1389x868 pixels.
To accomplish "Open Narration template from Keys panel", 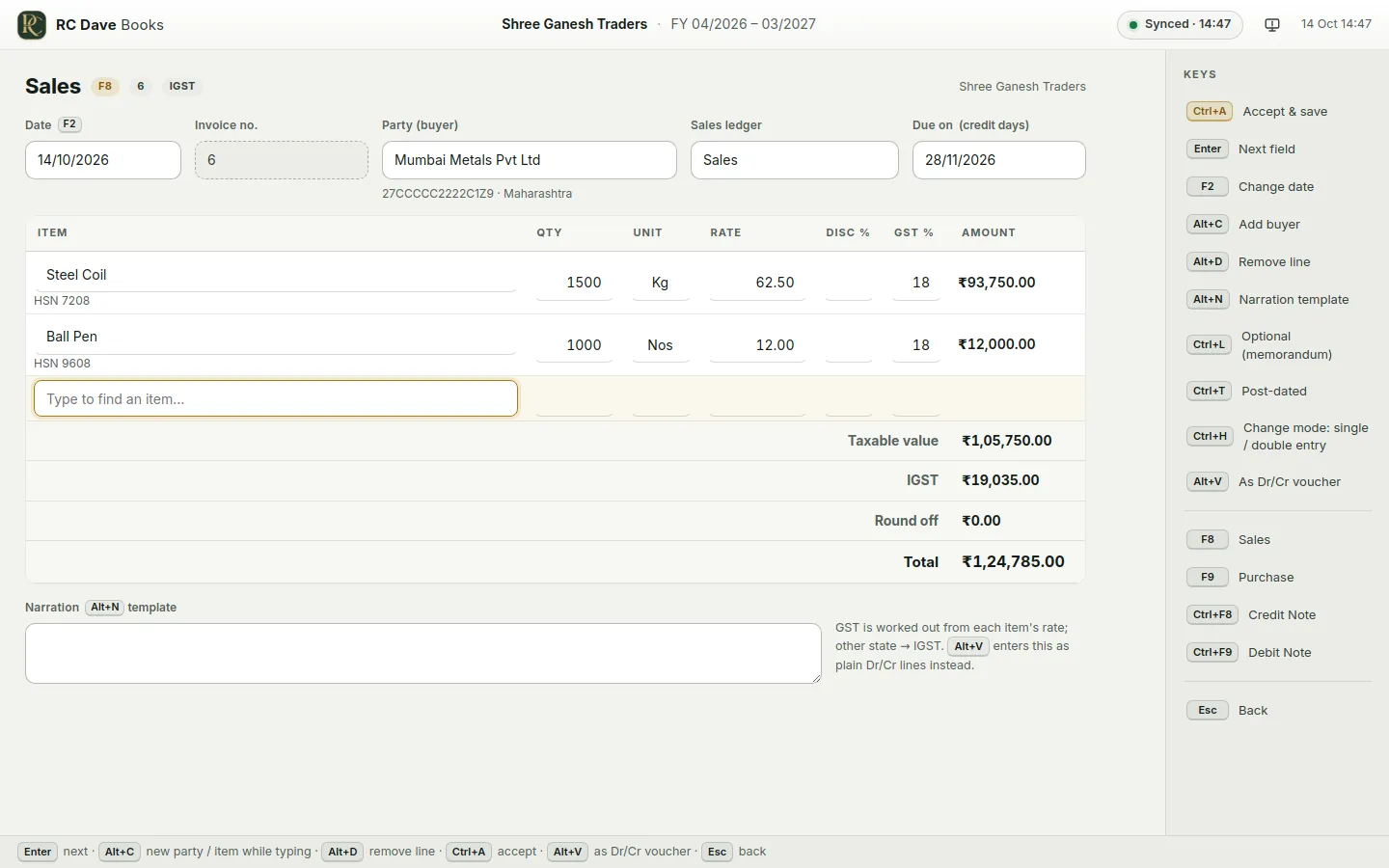I will (x=1279, y=300).
